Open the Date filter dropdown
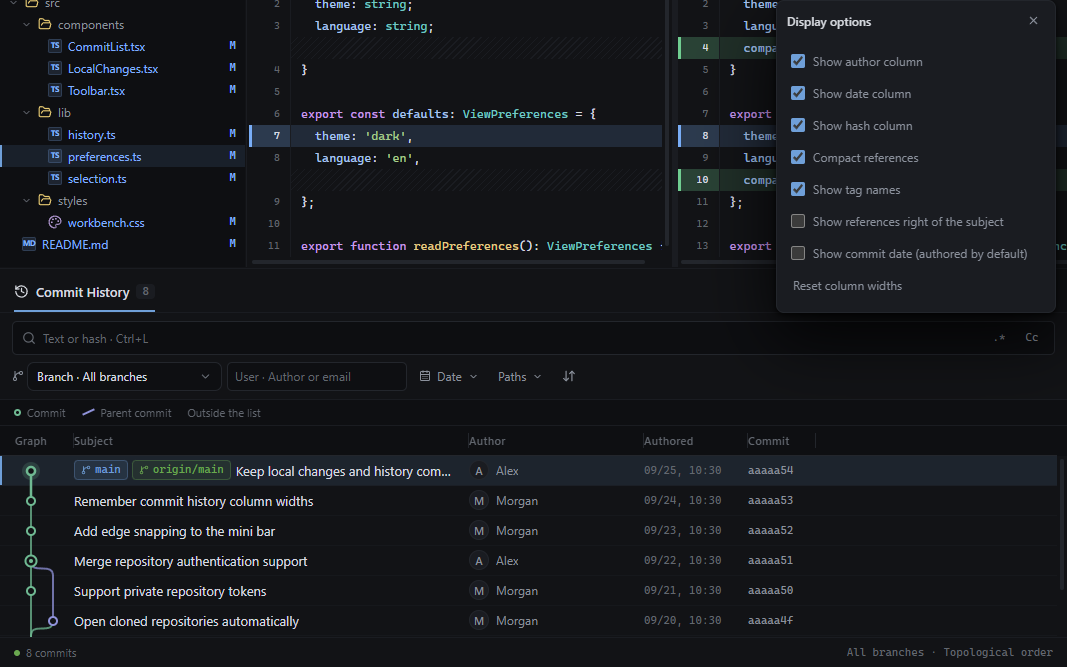The image size is (1067, 667). (x=448, y=376)
